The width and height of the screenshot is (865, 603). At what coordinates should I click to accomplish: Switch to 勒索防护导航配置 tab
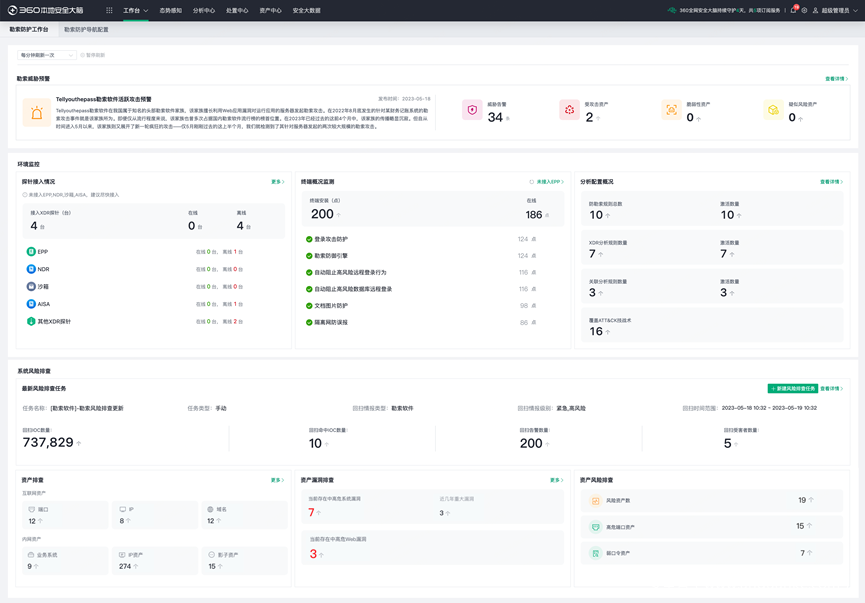pyautogui.click(x=86, y=30)
